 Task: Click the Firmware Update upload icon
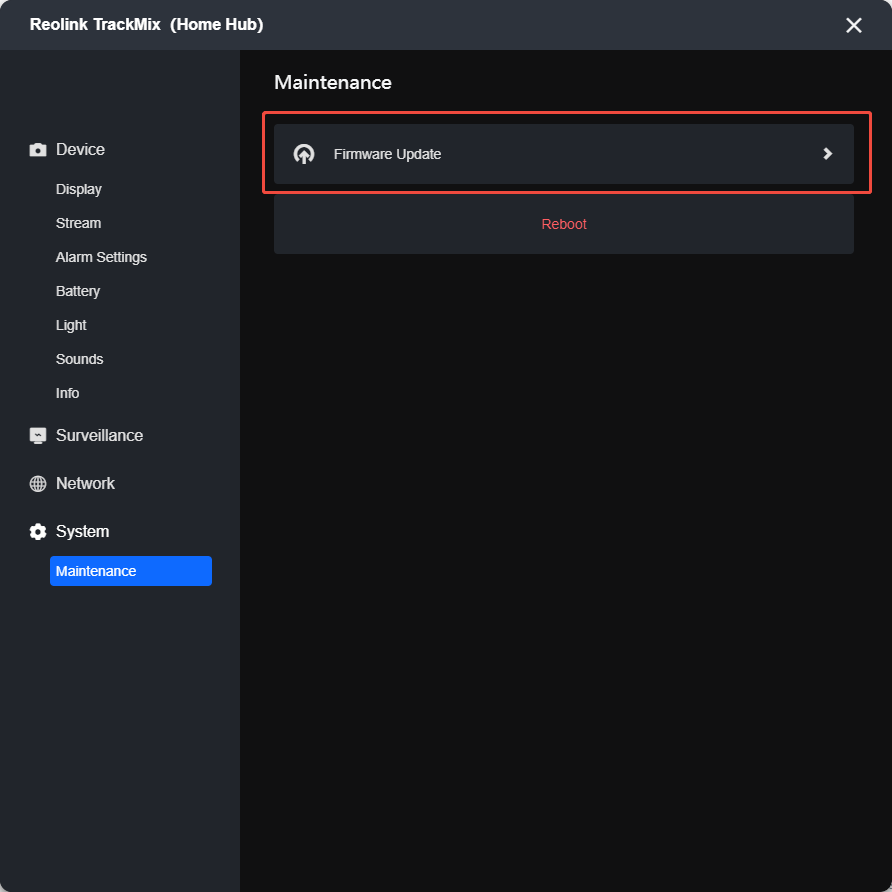pos(304,154)
